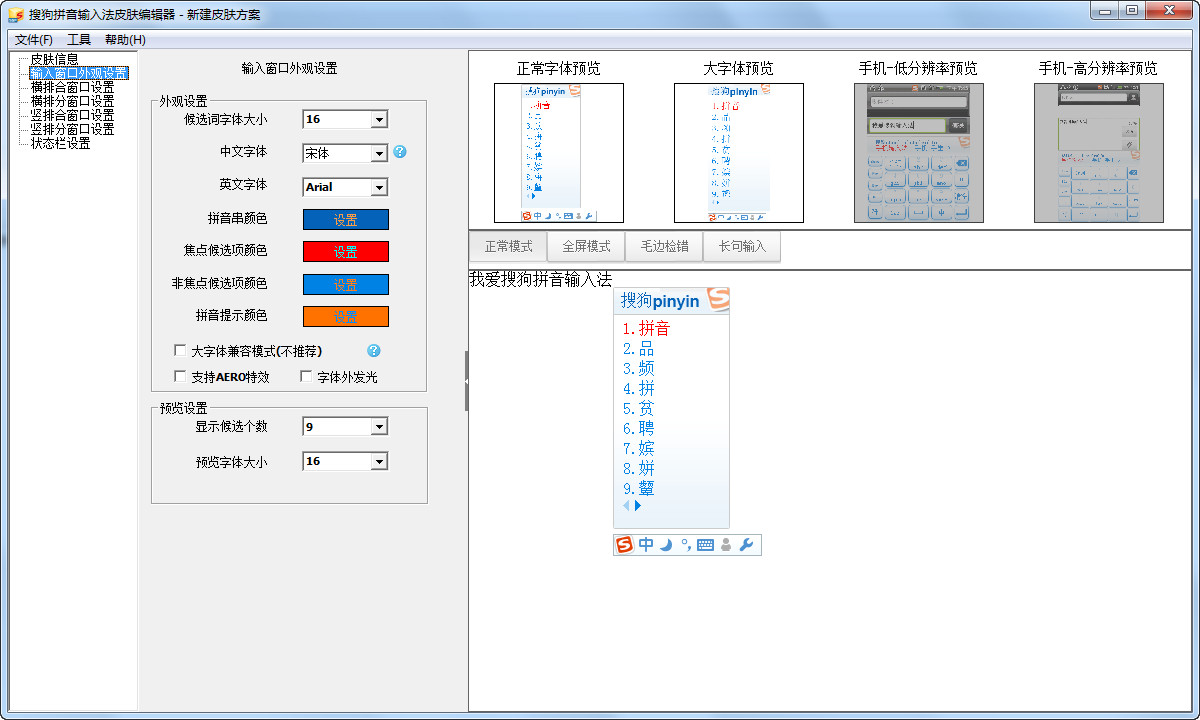
Task: Switch to 正常模式 tab
Action: click(509, 246)
